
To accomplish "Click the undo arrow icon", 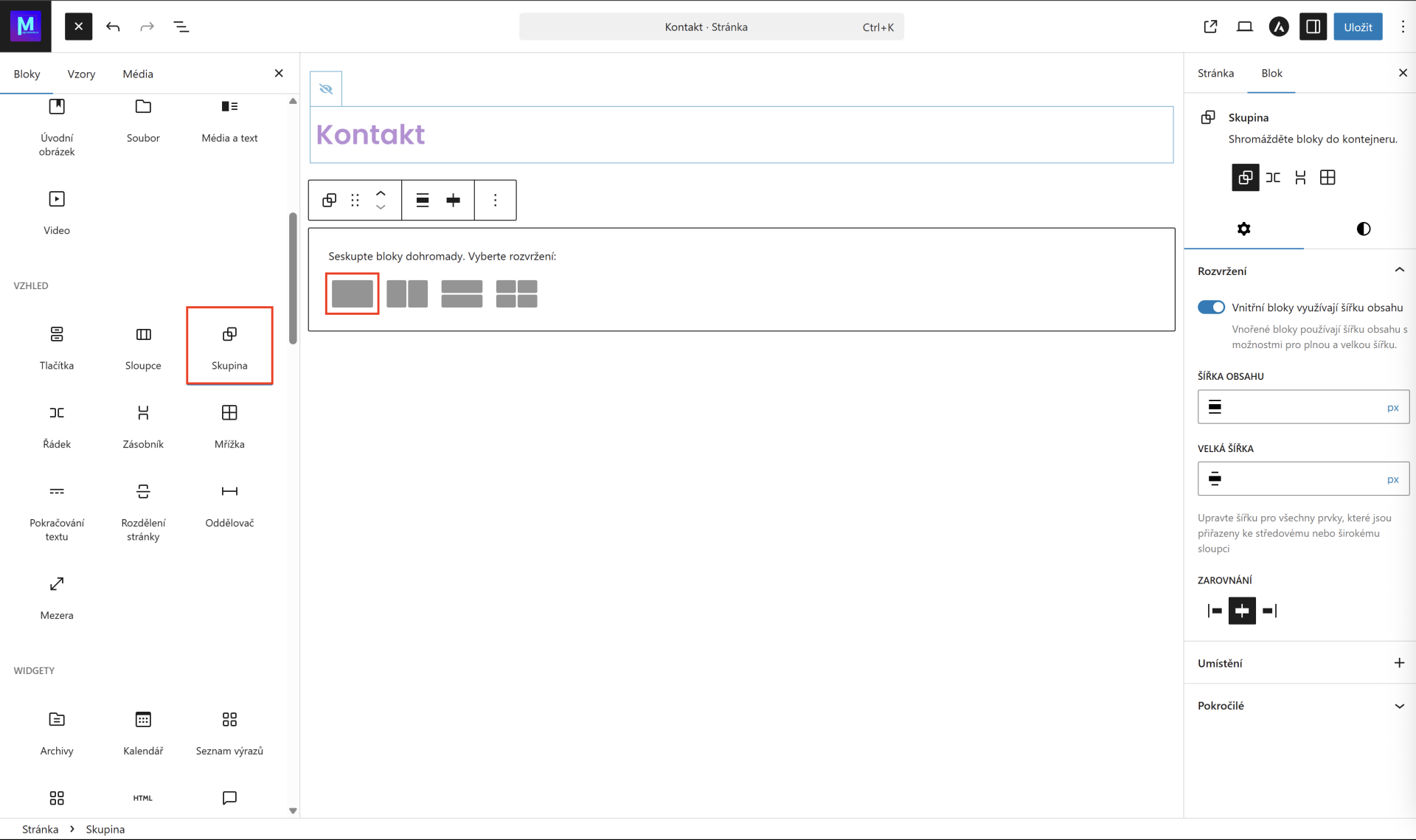I will coord(113,27).
